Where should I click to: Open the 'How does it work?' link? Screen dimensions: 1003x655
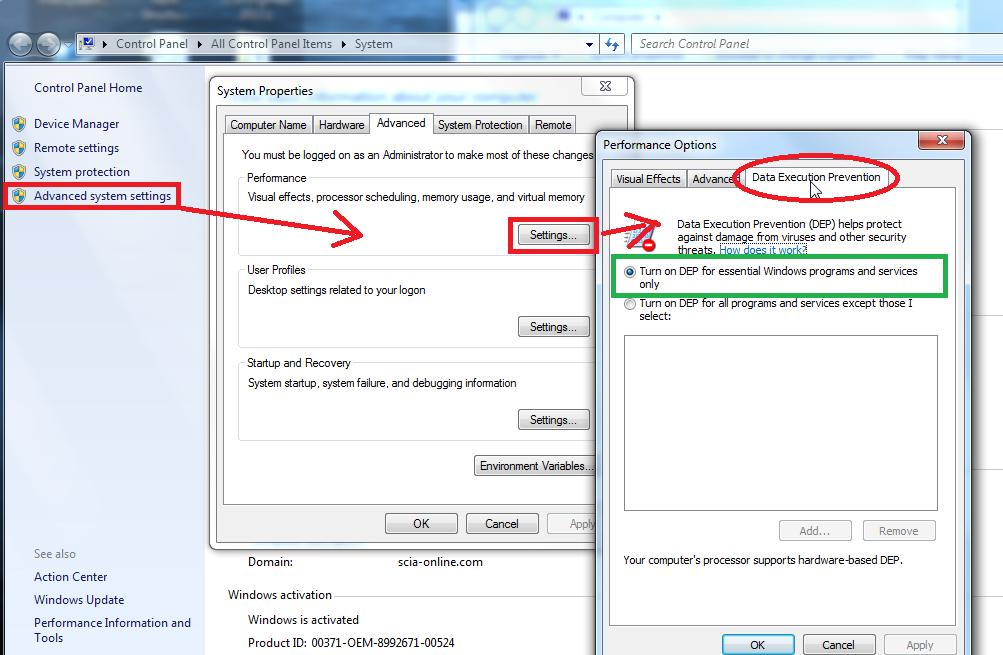point(762,250)
